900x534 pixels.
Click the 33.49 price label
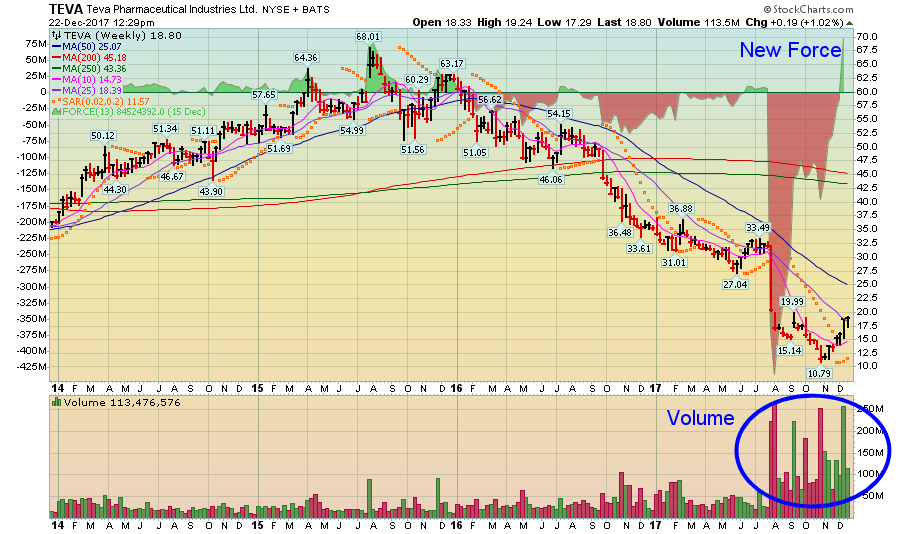pyautogui.click(x=758, y=227)
